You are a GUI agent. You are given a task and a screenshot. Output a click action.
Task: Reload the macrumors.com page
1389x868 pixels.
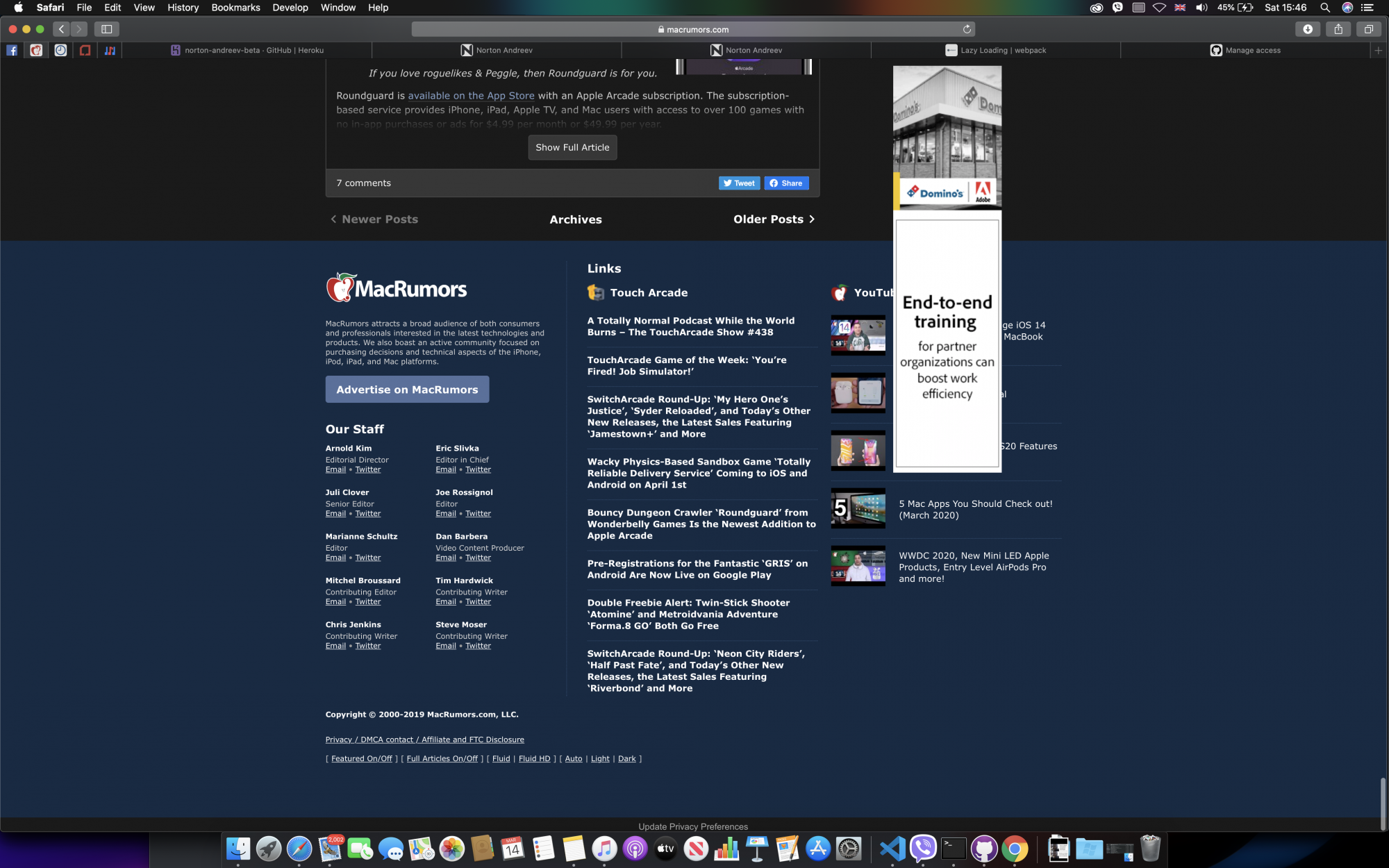(967, 29)
